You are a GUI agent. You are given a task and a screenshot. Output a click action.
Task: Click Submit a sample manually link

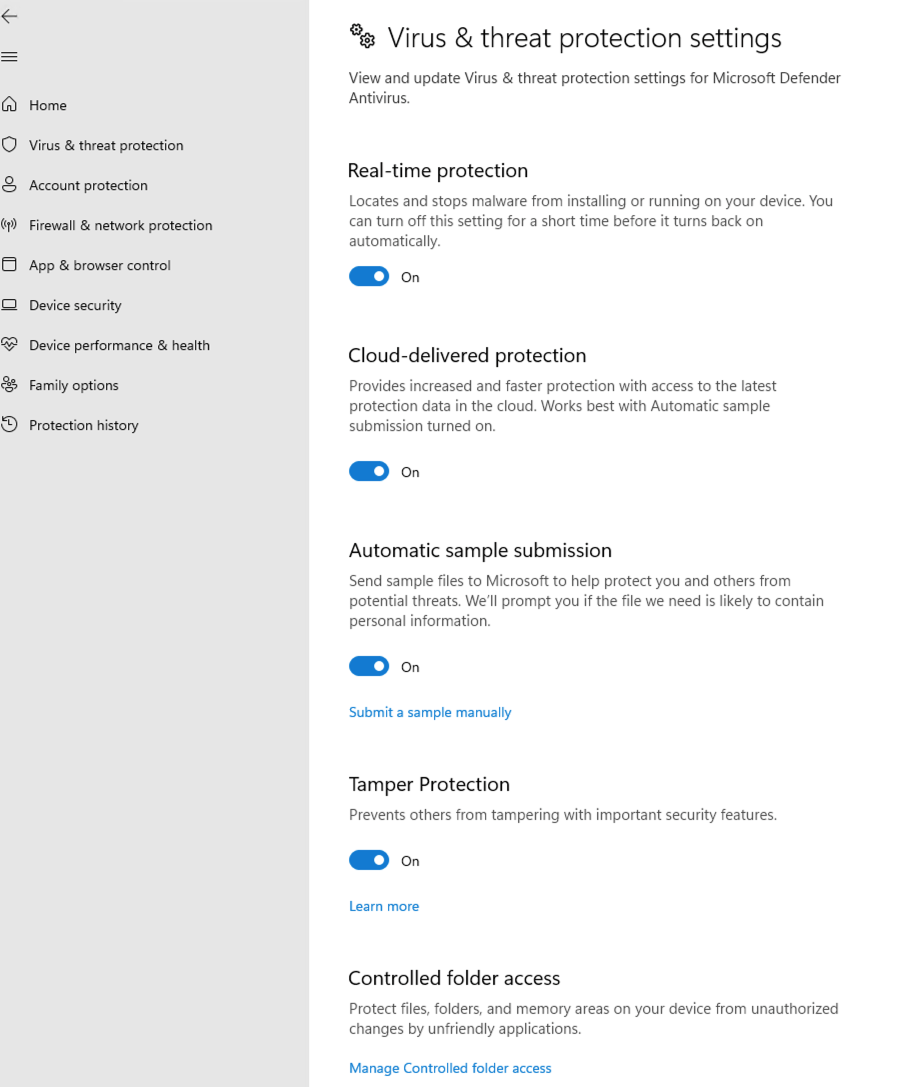[429, 711]
